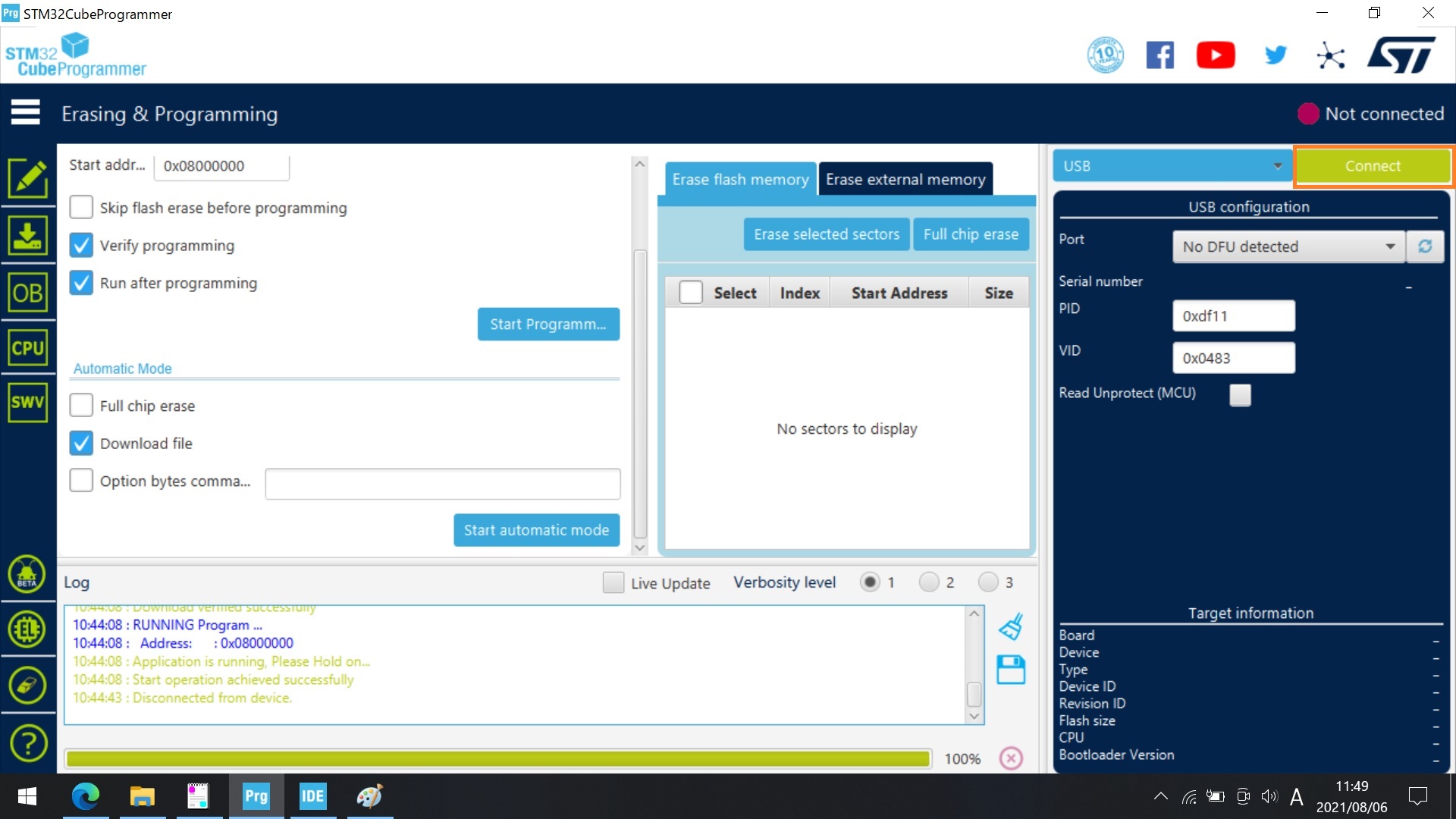Open the SWV viewer icon

28,402
